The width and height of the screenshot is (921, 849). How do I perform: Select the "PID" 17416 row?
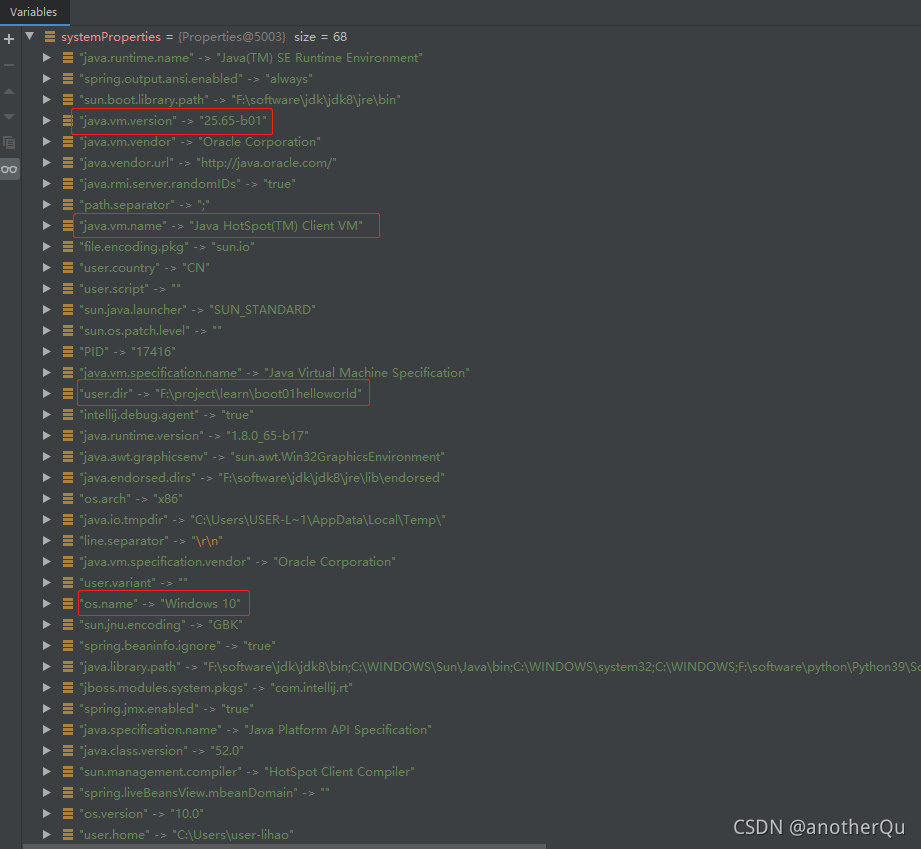pyautogui.click(x=127, y=352)
